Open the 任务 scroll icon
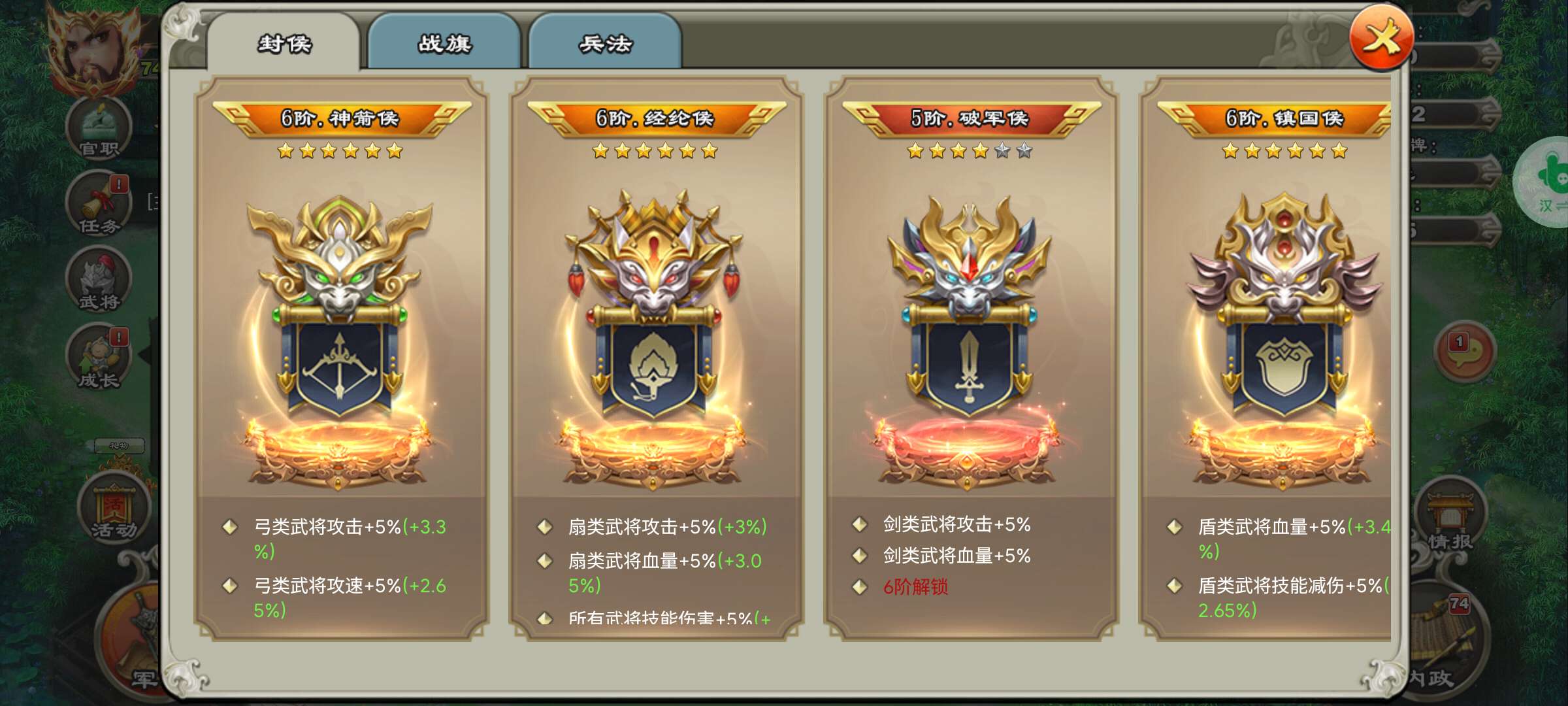Image resolution: width=1568 pixels, height=706 pixels. pos(99,203)
